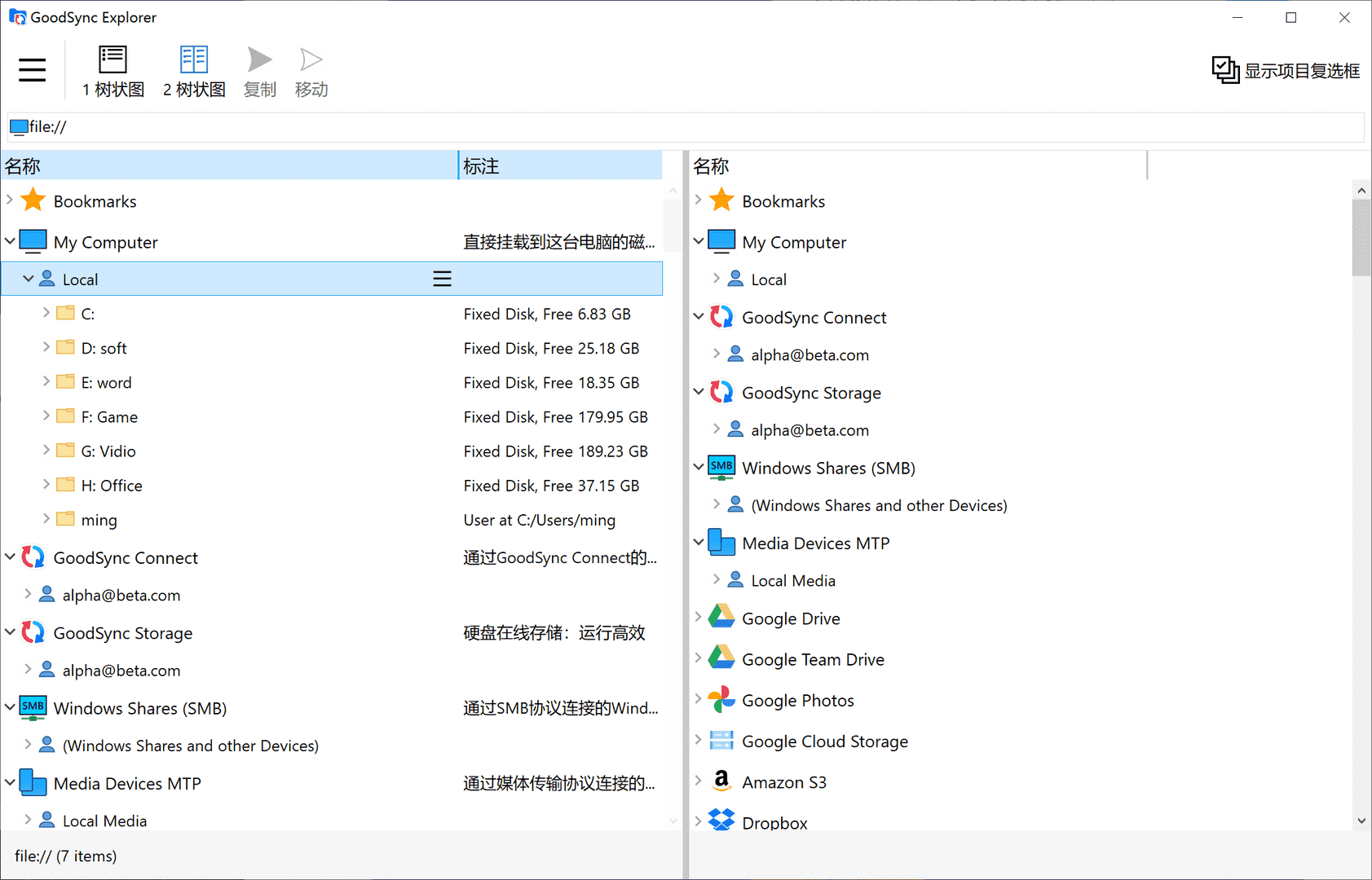Click the 移动 move arrow icon
Screen dimensions: 1372x880
click(311, 60)
